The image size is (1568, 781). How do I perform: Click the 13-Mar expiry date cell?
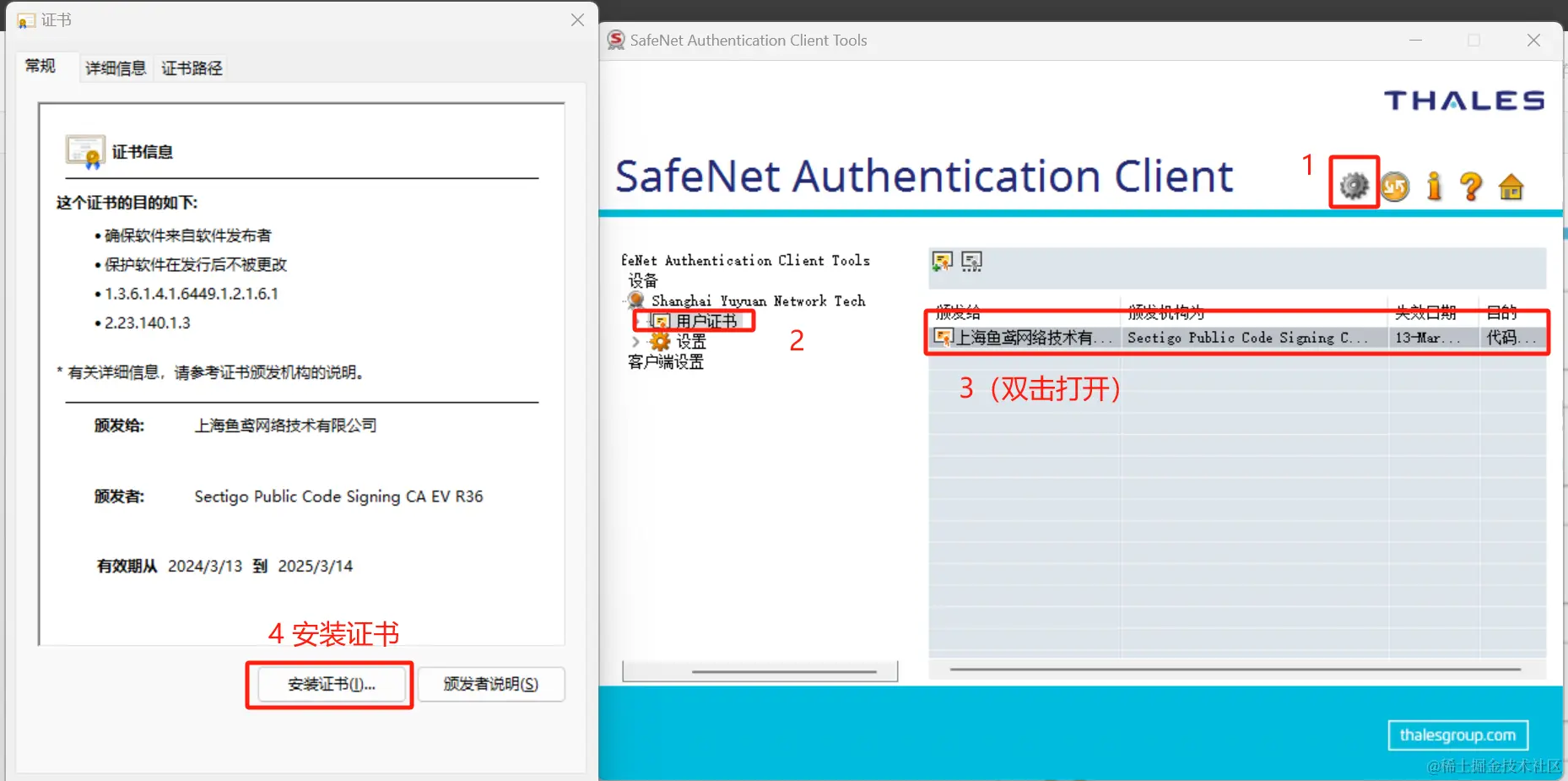(x=1427, y=338)
